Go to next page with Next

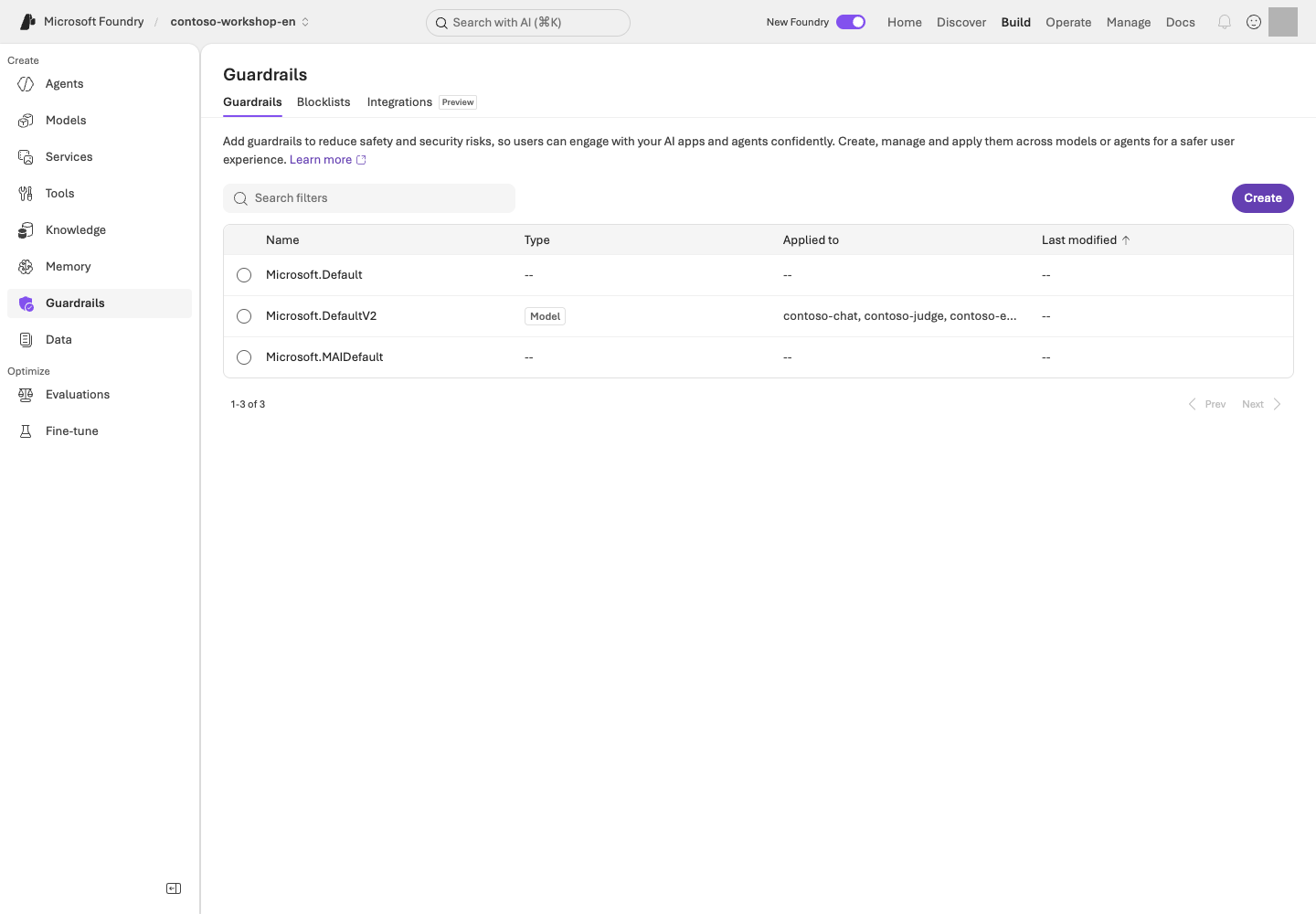1262,404
